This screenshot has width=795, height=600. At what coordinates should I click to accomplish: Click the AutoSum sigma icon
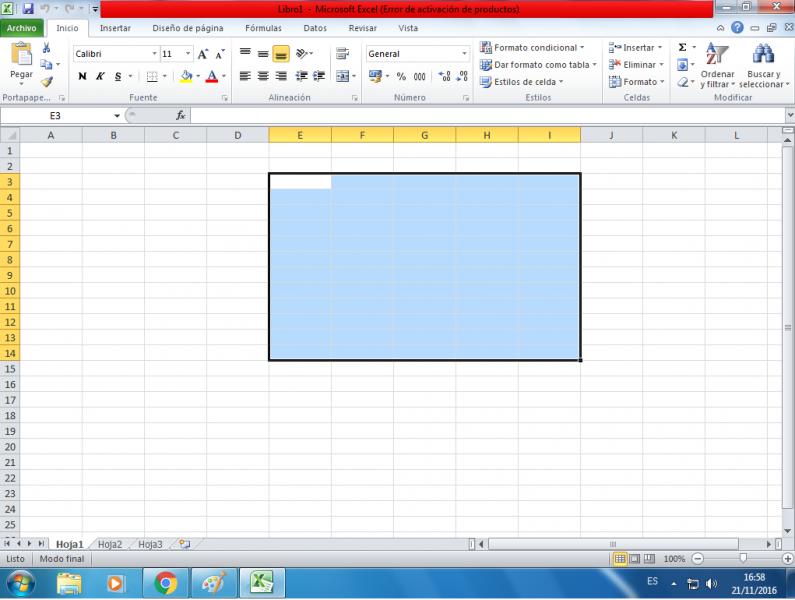click(x=683, y=48)
